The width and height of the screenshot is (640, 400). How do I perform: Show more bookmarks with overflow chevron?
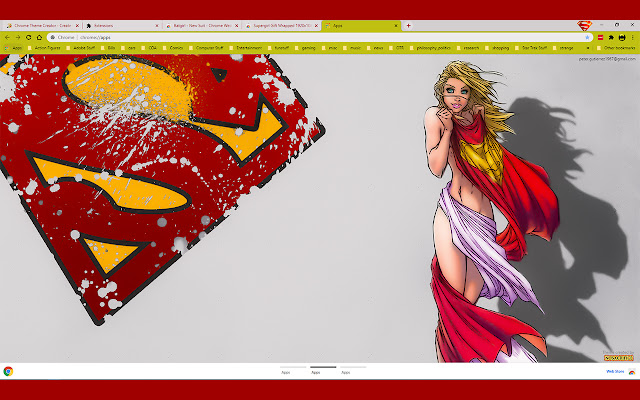tap(588, 48)
